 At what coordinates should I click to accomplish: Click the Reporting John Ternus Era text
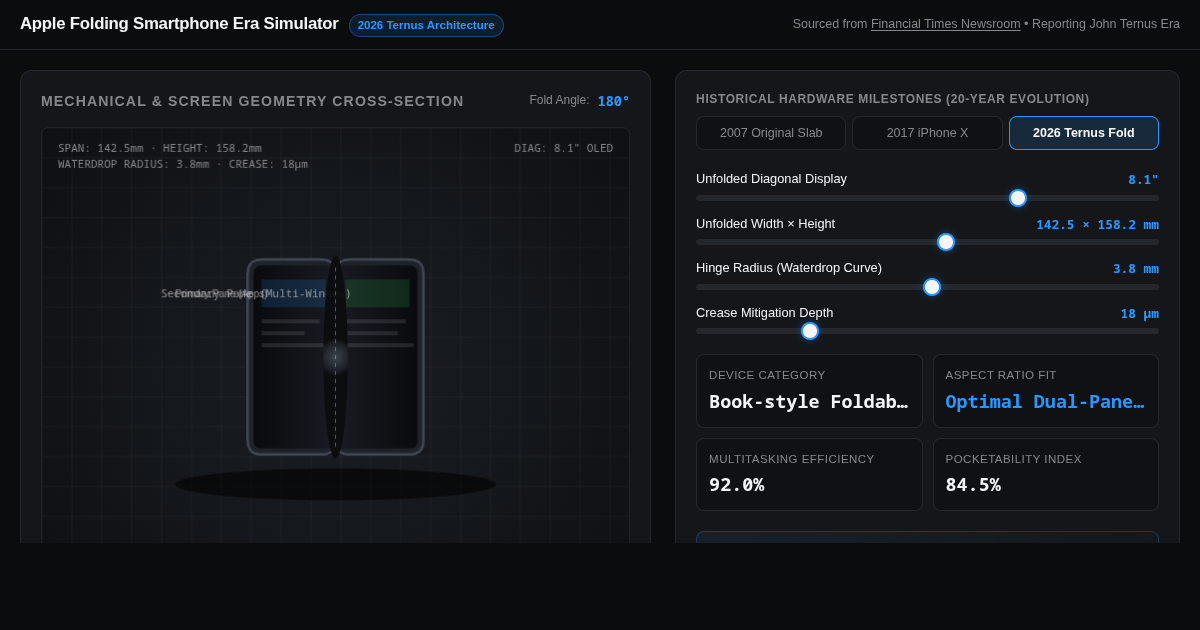coord(1106,24)
